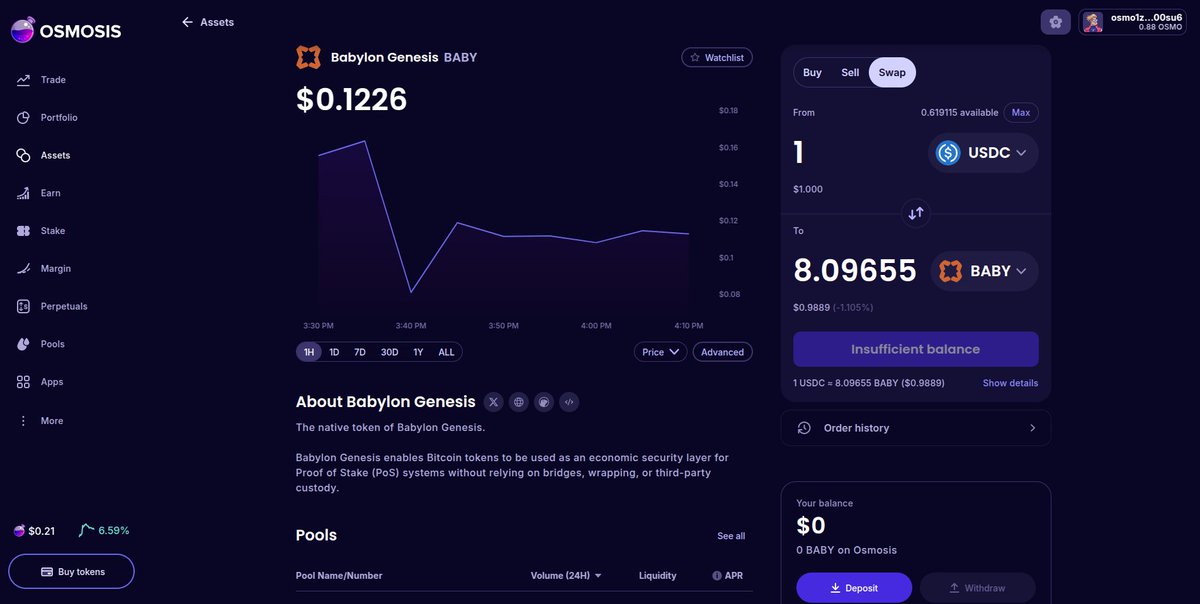
Task: Click the Babylon Genesis token logo
Action: [x=308, y=57]
